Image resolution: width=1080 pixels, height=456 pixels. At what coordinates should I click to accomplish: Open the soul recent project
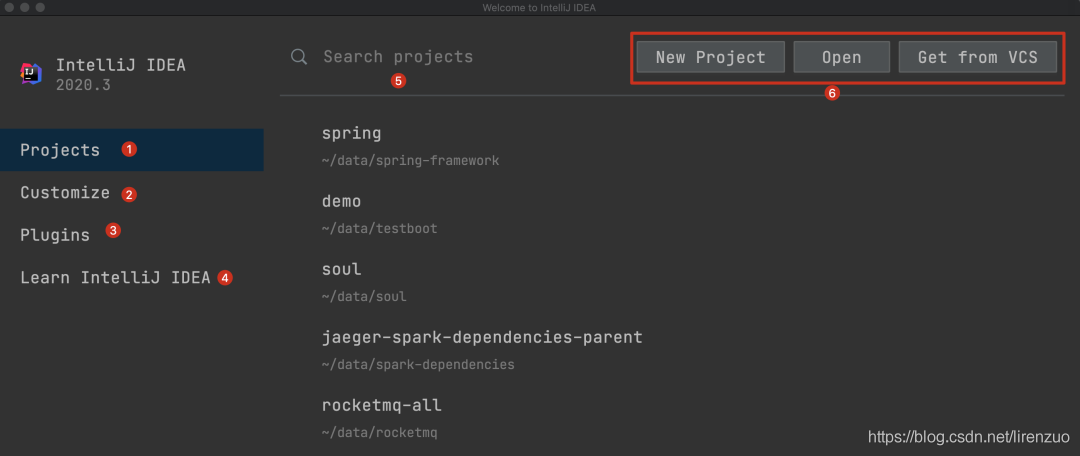(342, 270)
